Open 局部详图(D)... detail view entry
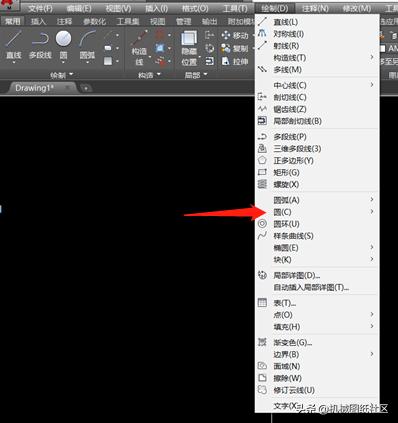This screenshot has width=398, height=423. (x=317, y=276)
